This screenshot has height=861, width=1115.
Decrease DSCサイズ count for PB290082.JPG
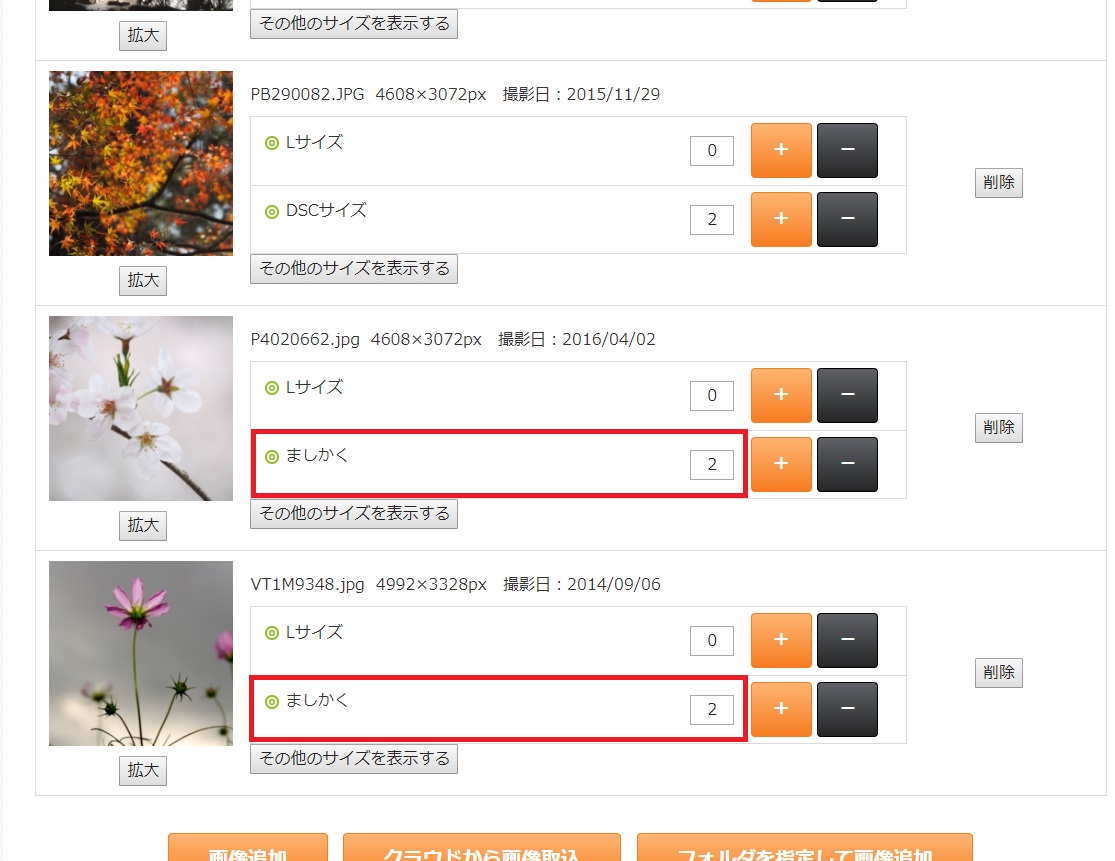[x=847, y=219]
